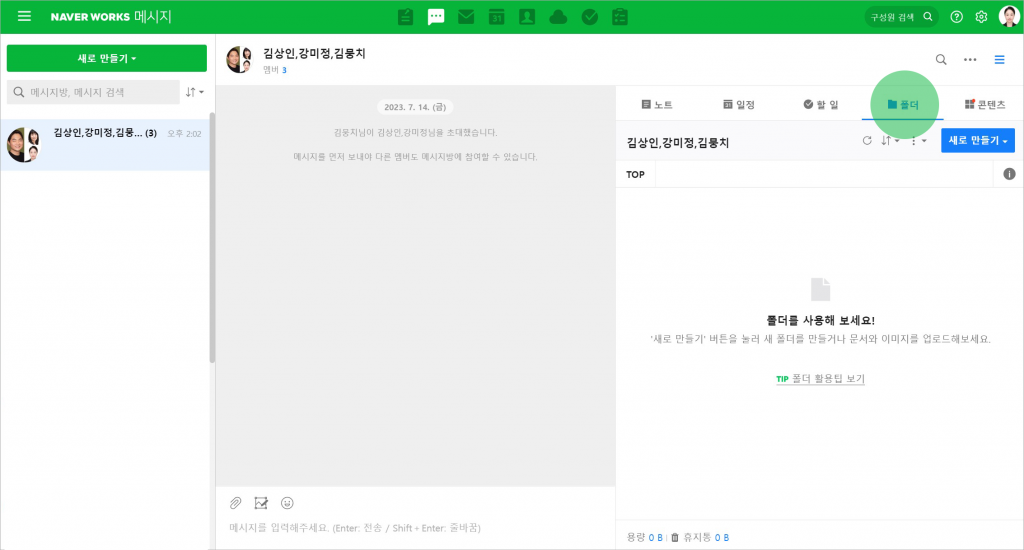Viewport: 1024px width, 550px height.
Task: Click the member search magnifier icon
Action: pos(928,17)
